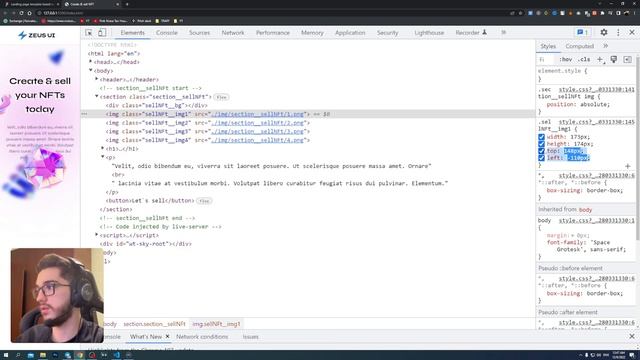Show more Styles sidebar tabs chevron

pos(606,46)
